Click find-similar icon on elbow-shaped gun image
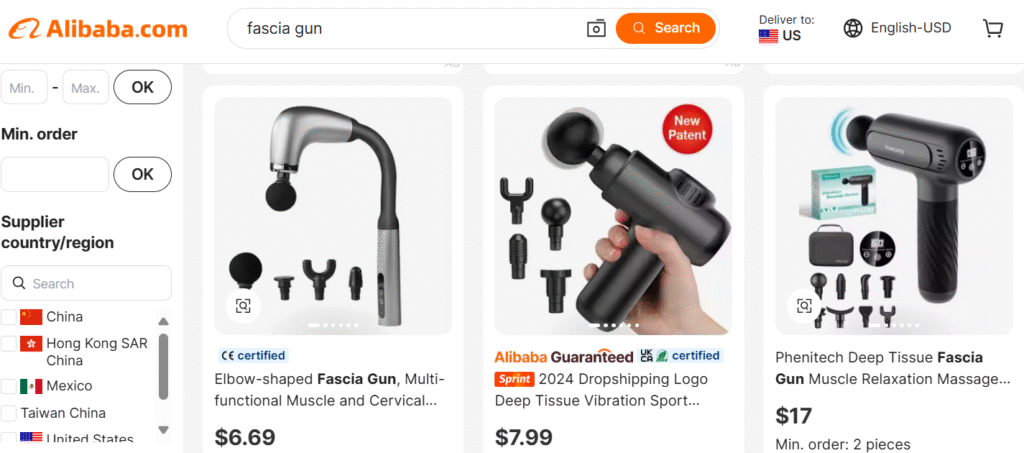The image size is (1024, 453). pos(243,305)
